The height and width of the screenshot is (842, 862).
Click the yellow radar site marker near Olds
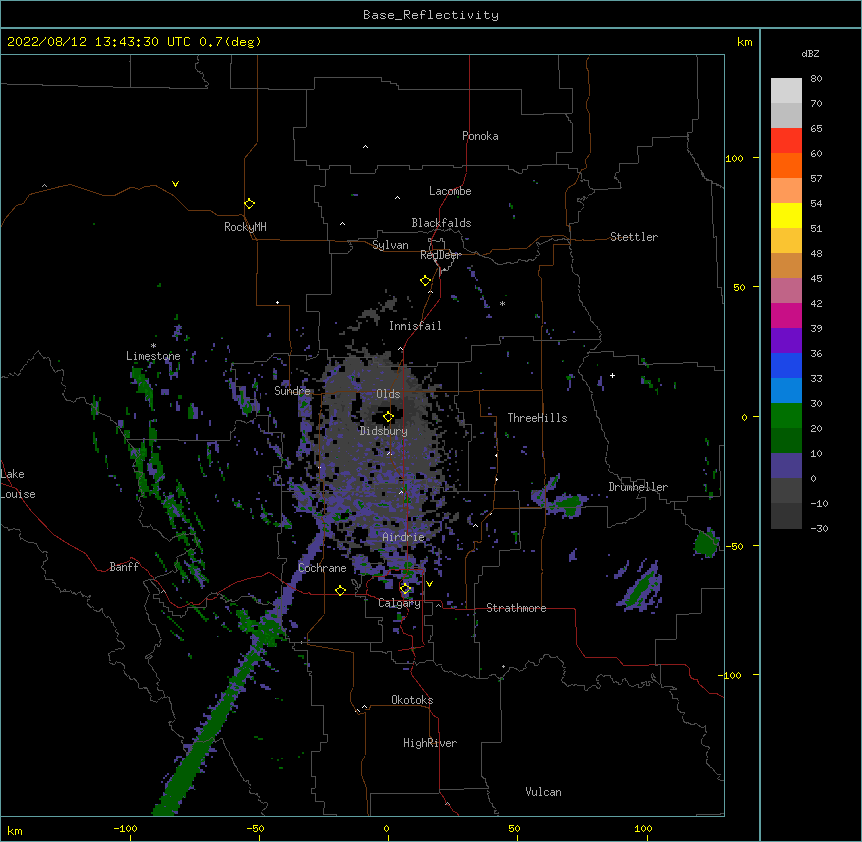(388, 416)
